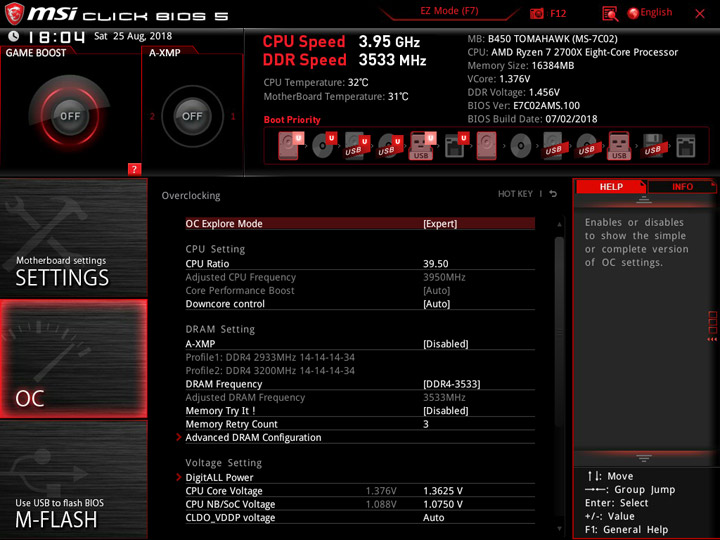This screenshot has height=540, width=720.
Task: Take a screenshot with the F12 camera icon
Action: [536, 13]
